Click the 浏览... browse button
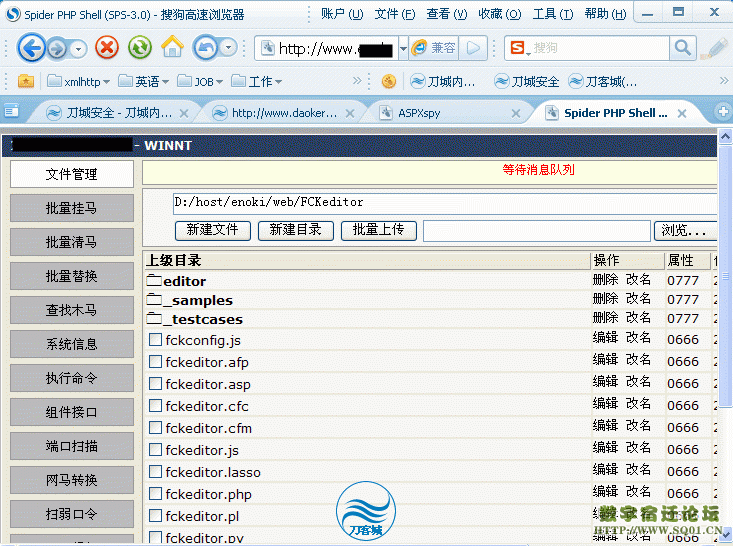The image size is (733, 546). pos(685,231)
